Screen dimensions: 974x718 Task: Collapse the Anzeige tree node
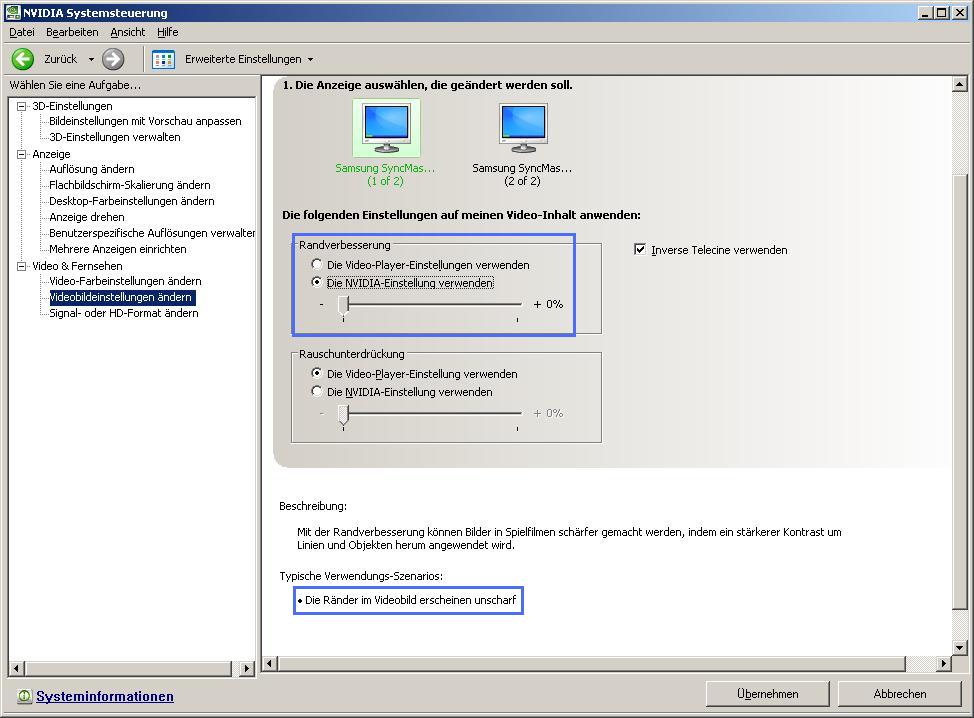coord(22,154)
